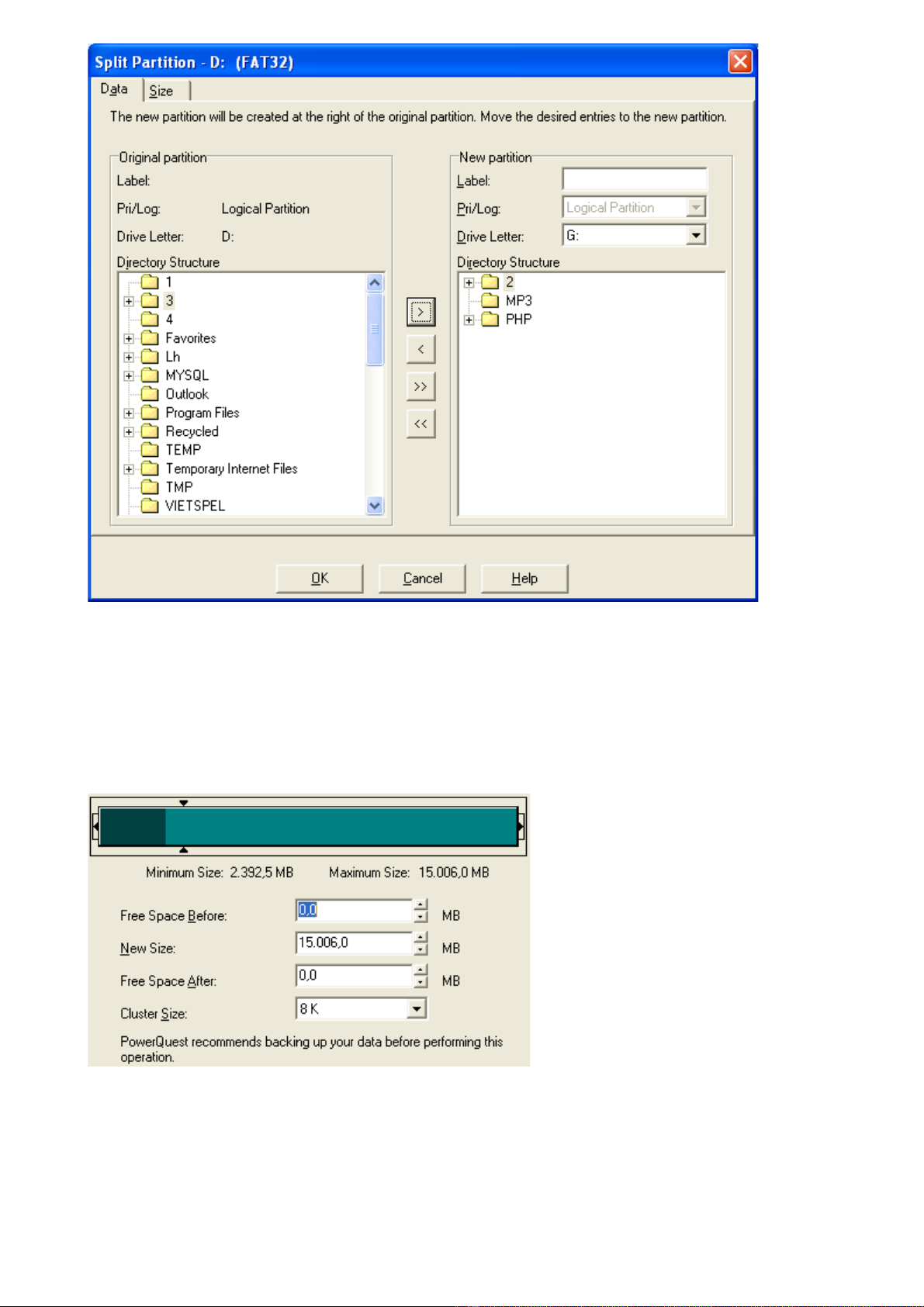Switch to the Size tab
Screen dimensions: 924x1307
(161, 91)
